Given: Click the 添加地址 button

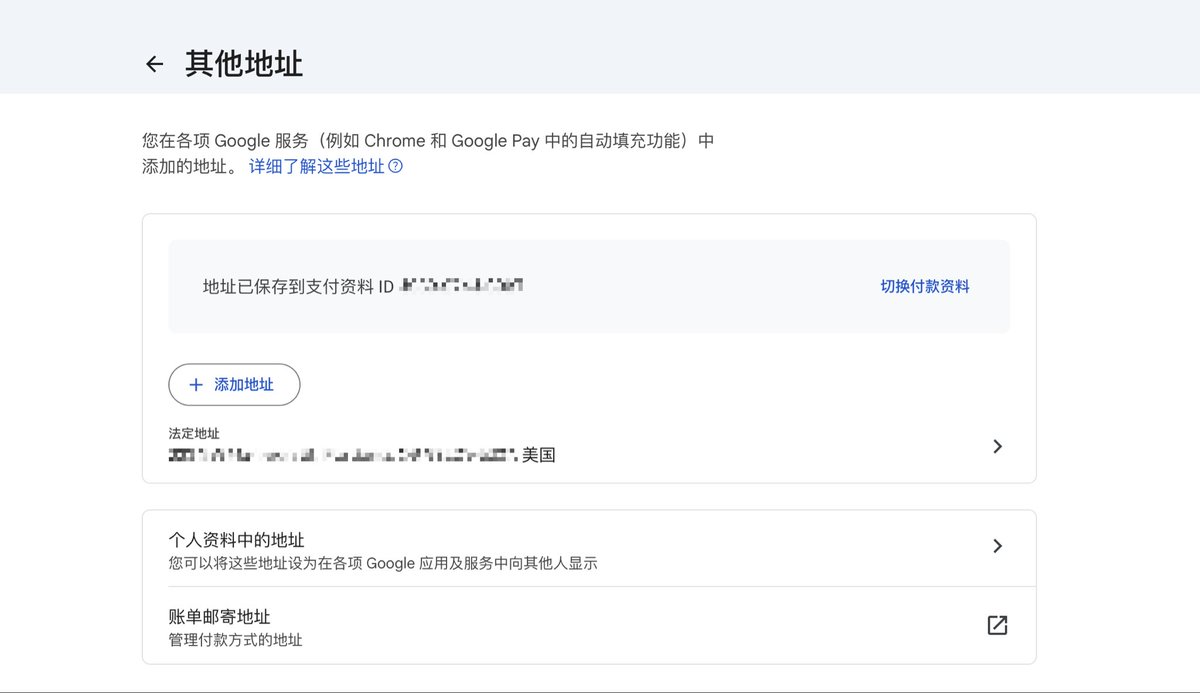Looking at the screenshot, I should coord(234,385).
